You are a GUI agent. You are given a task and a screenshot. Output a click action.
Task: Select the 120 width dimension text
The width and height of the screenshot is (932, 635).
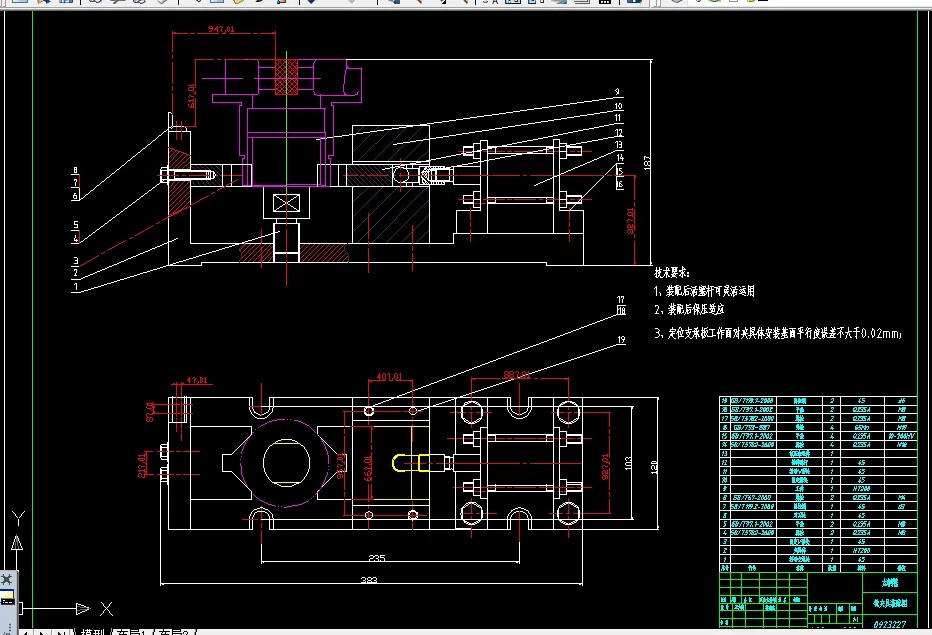coord(654,466)
